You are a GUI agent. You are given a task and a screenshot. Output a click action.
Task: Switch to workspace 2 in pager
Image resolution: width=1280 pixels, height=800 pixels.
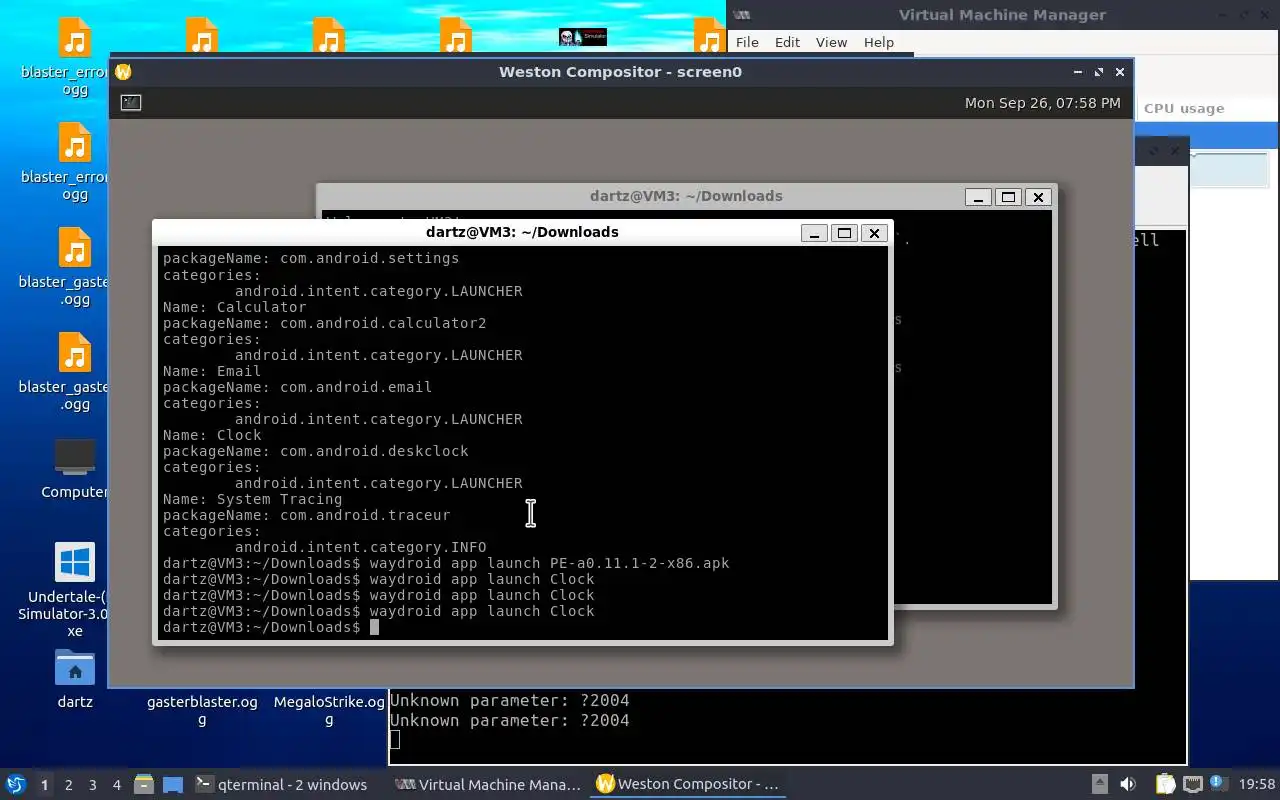coord(69,785)
